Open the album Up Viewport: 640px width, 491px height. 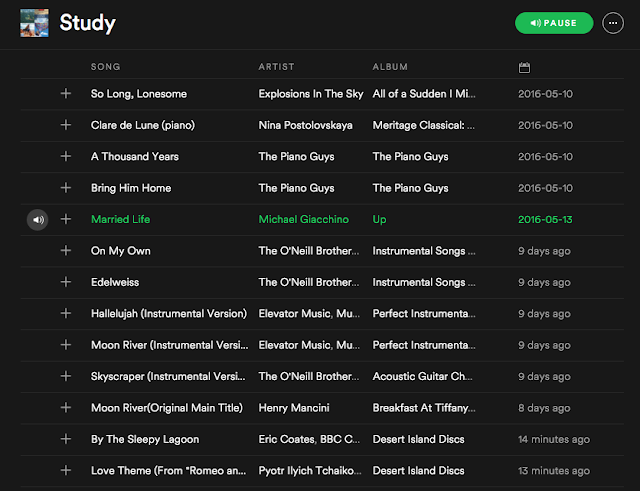pyautogui.click(x=379, y=220)
